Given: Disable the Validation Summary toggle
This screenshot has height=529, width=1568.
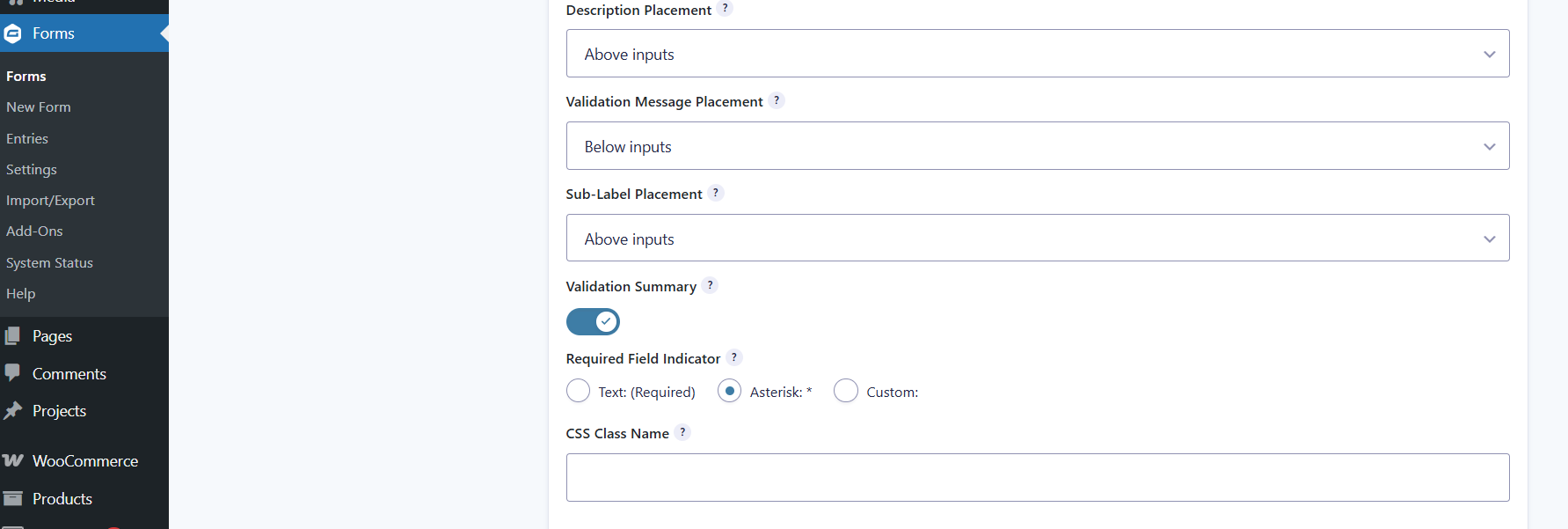Looking at the screenshot, I should pyautogui.click(x=593, y=321).
